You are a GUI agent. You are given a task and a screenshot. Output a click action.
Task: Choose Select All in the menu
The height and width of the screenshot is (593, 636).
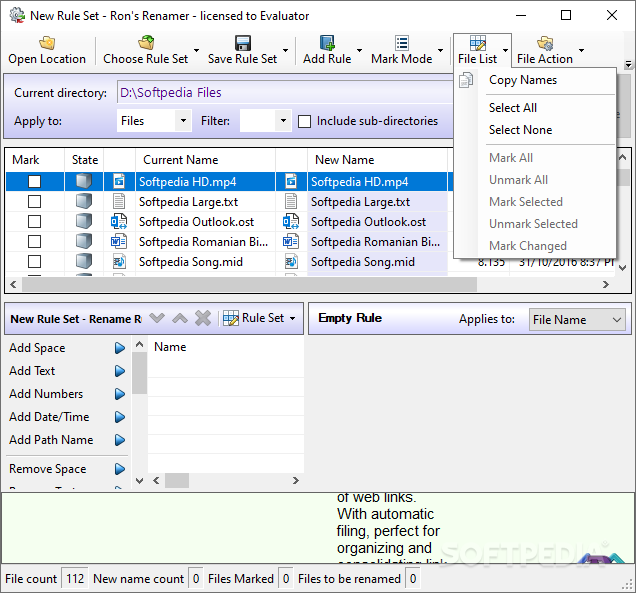[x=535, y=108]
